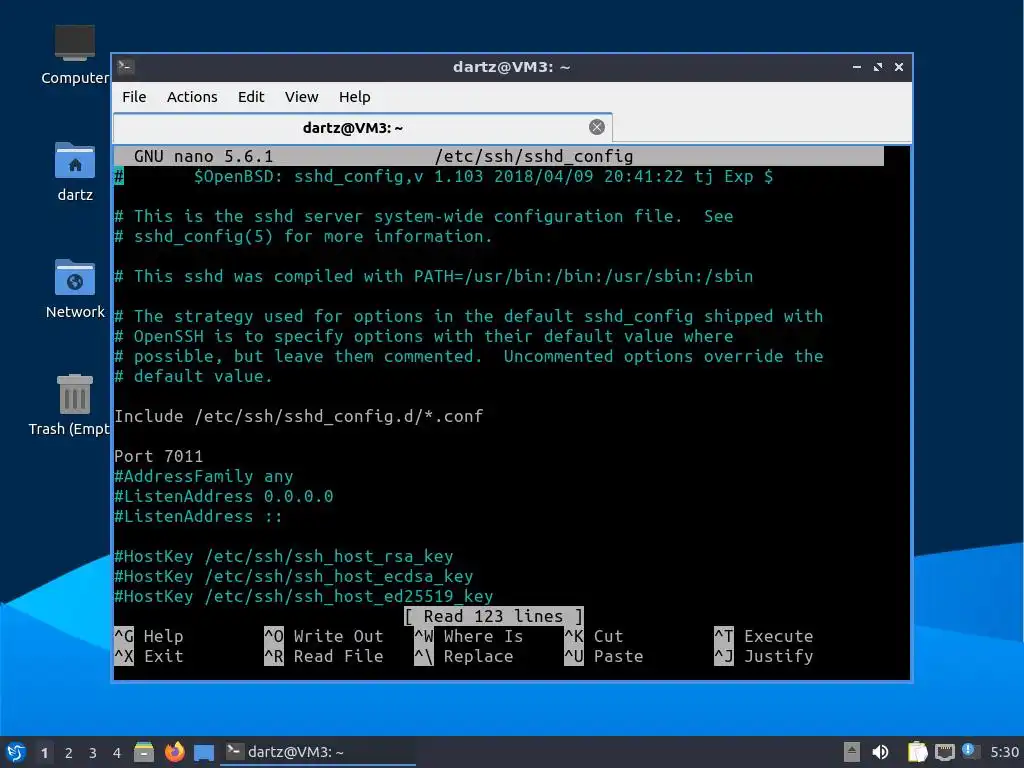1024x768 pixels.
Task: Switch to workspace 2
Action: pos(69,753)
